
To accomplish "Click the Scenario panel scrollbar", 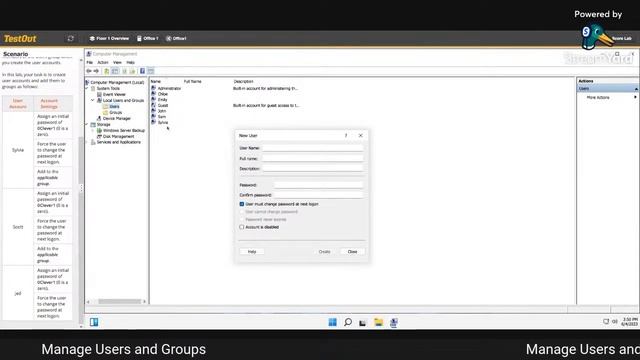I will pos(80,192).
